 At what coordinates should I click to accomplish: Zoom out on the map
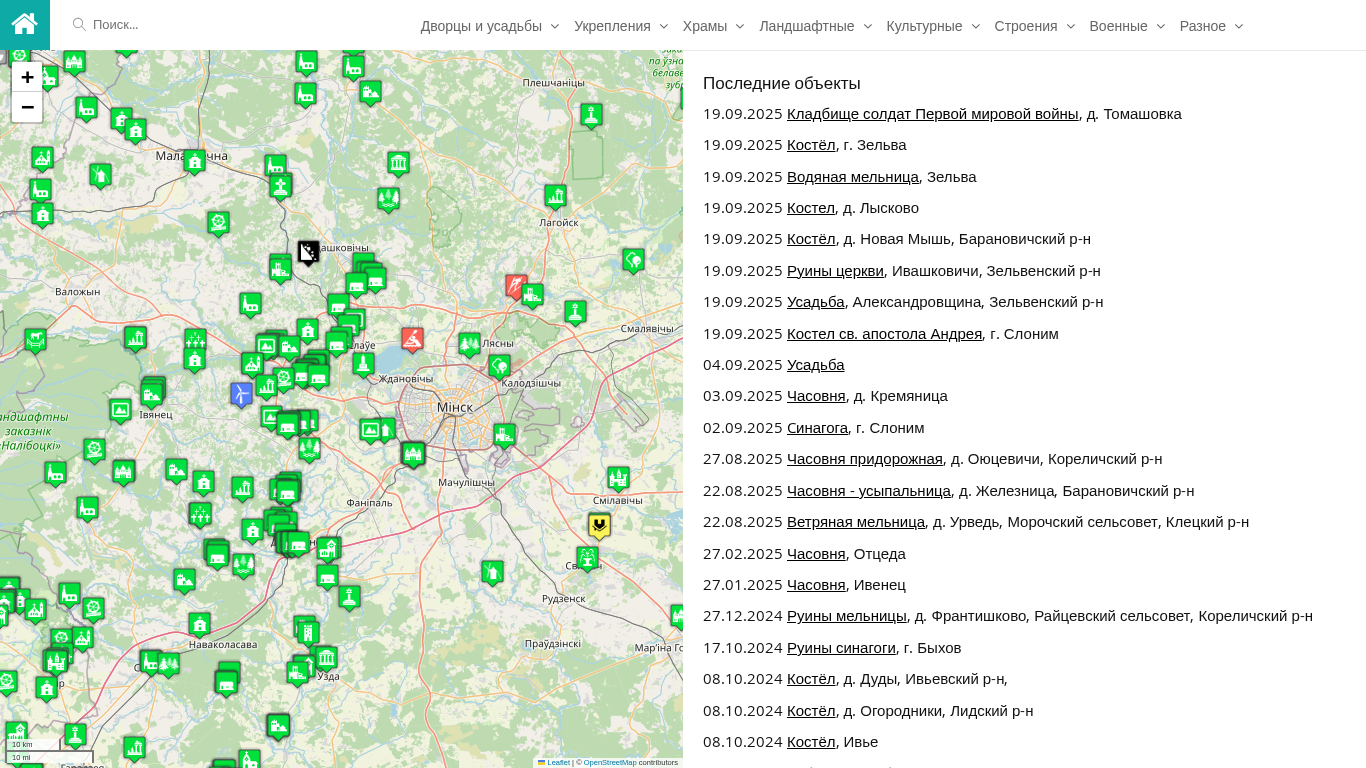tap(27, 107)
